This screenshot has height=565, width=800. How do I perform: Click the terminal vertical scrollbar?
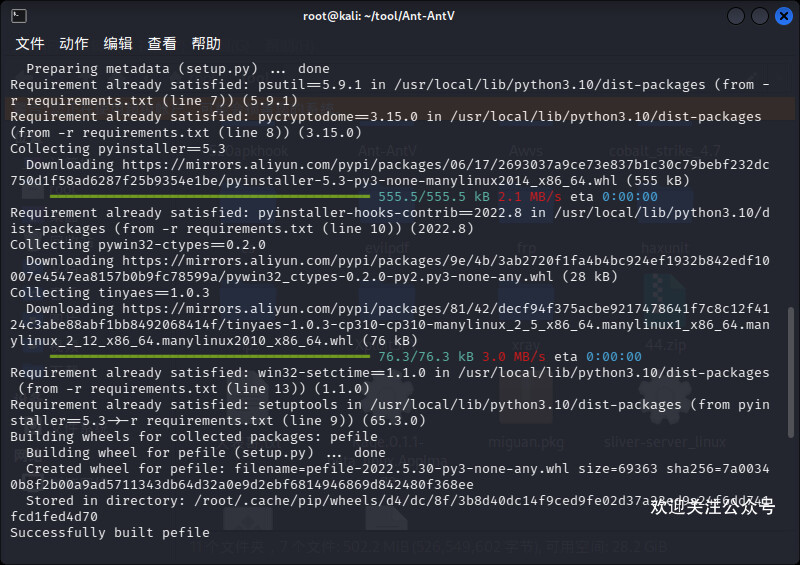coord(790,372)
